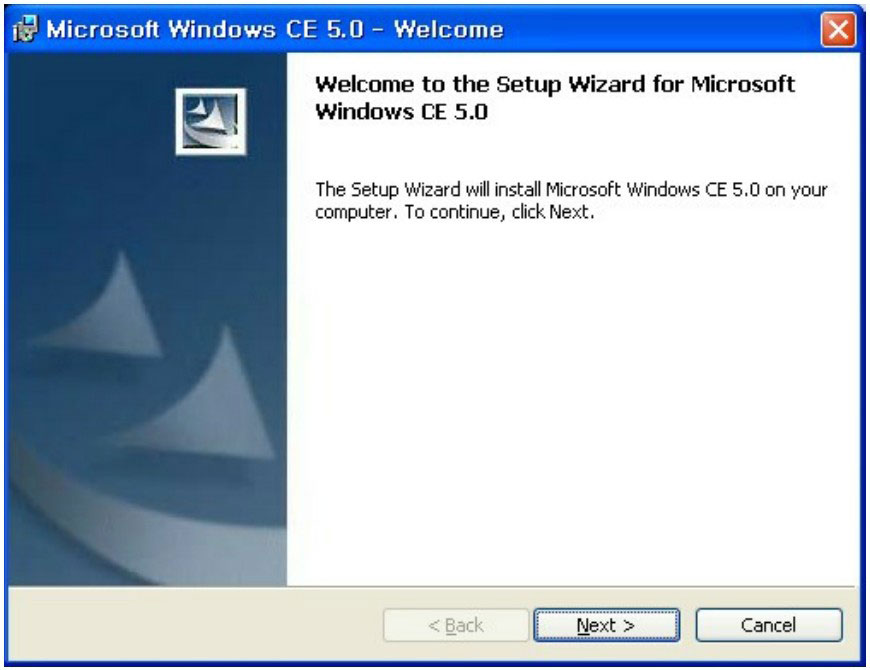Click the word 'Next' in instruction sentence
Screen dimensions: 870x670
pos(569,212)
